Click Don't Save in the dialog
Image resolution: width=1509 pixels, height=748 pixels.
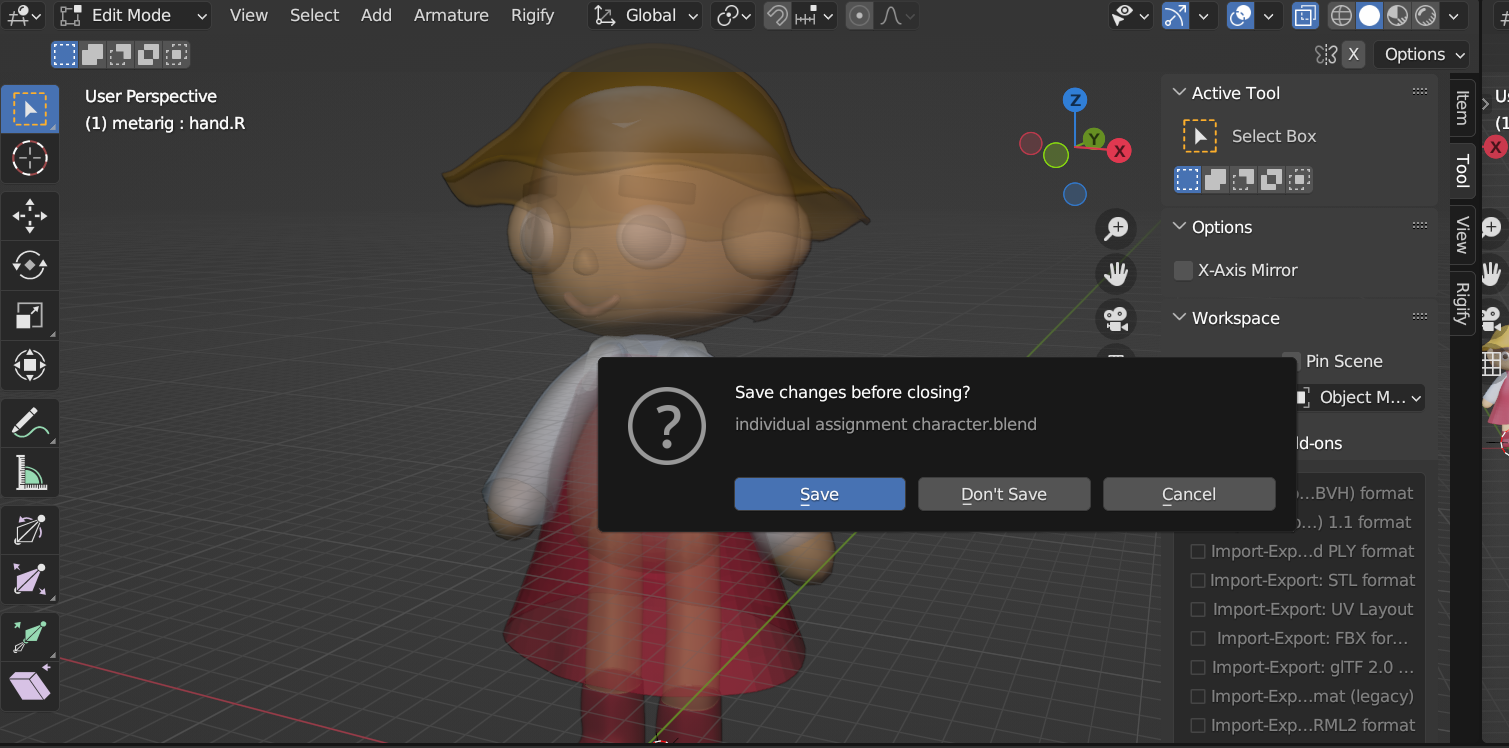(x=1004, y=494)
